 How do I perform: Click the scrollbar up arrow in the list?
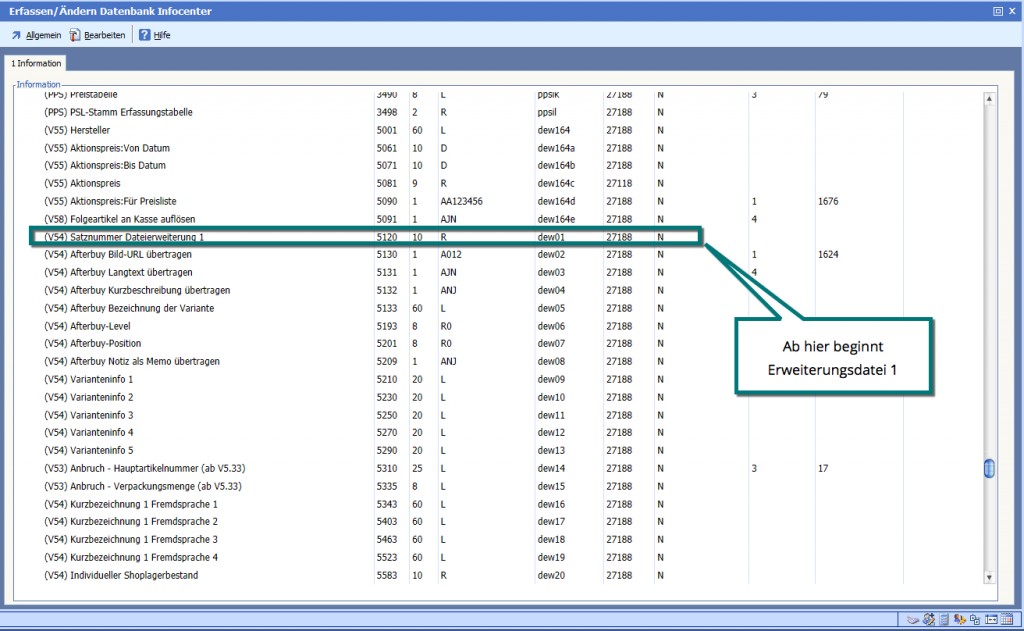[x=989, y=99]
